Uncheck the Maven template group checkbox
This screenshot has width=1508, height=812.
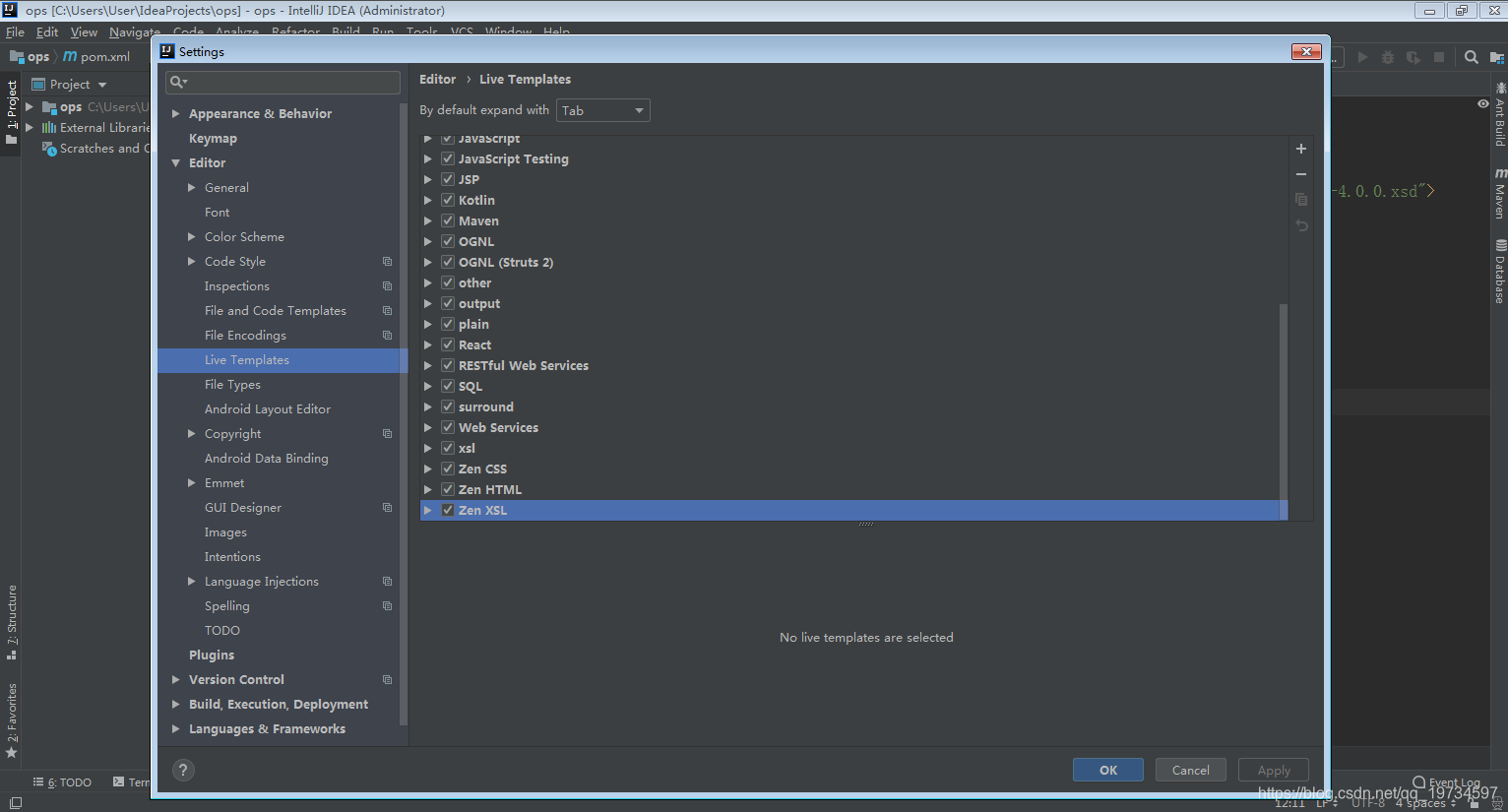[x=448, y=220]
